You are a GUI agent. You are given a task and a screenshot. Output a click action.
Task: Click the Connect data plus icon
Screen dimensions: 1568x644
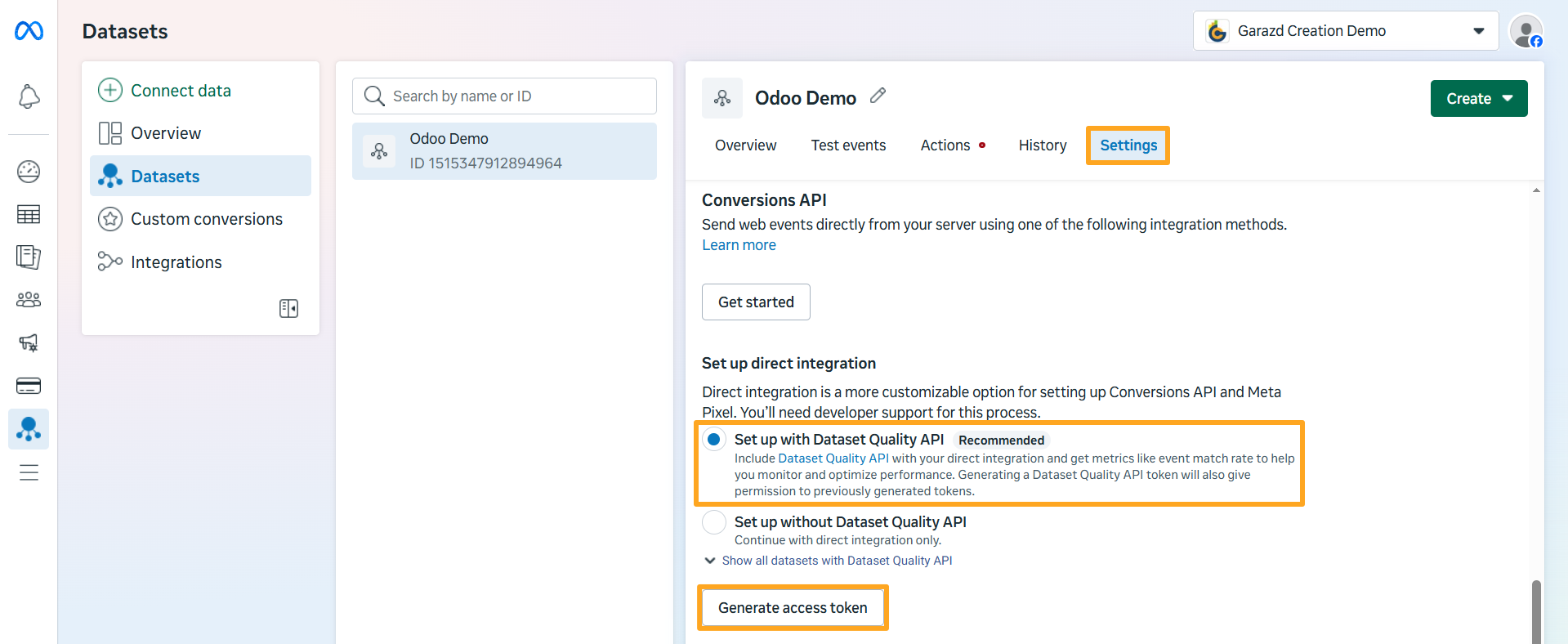coord(110,90)
